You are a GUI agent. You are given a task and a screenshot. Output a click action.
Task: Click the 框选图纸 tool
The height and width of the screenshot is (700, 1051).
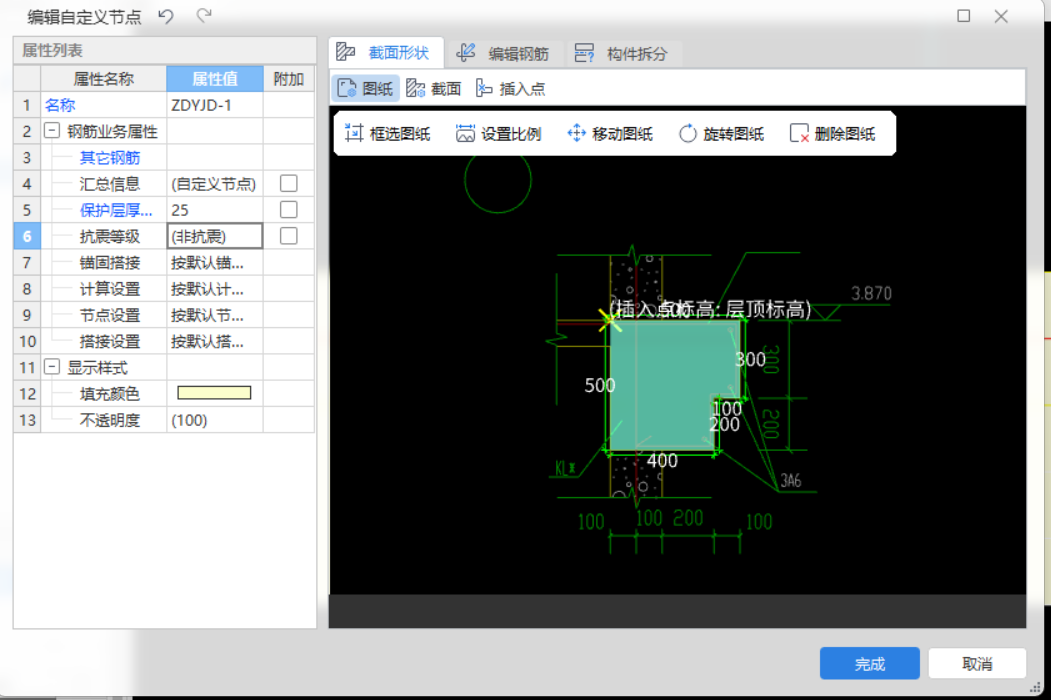click(387, 133)
